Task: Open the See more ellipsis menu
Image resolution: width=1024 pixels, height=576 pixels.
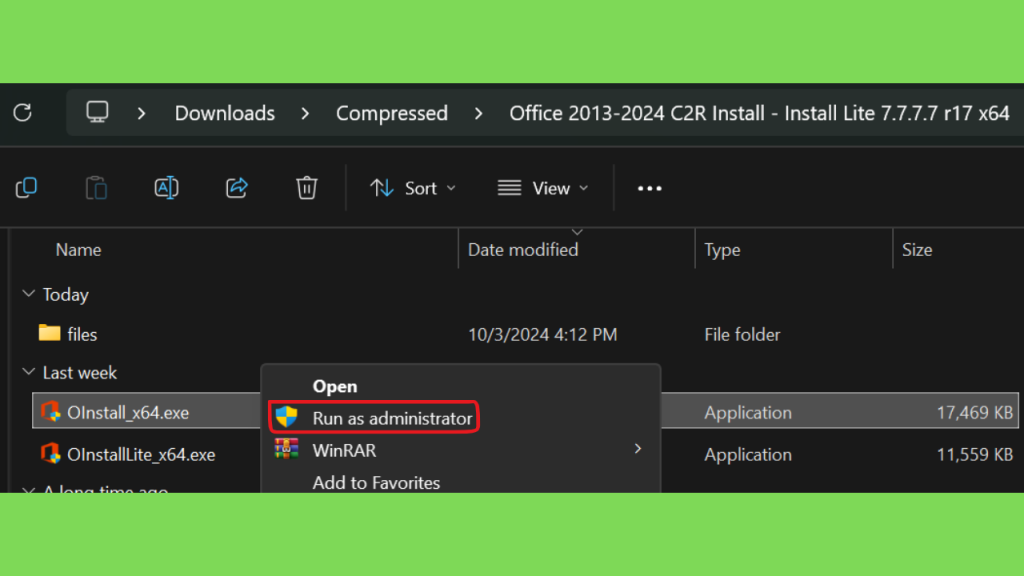Action: click(x=650, y=188)
